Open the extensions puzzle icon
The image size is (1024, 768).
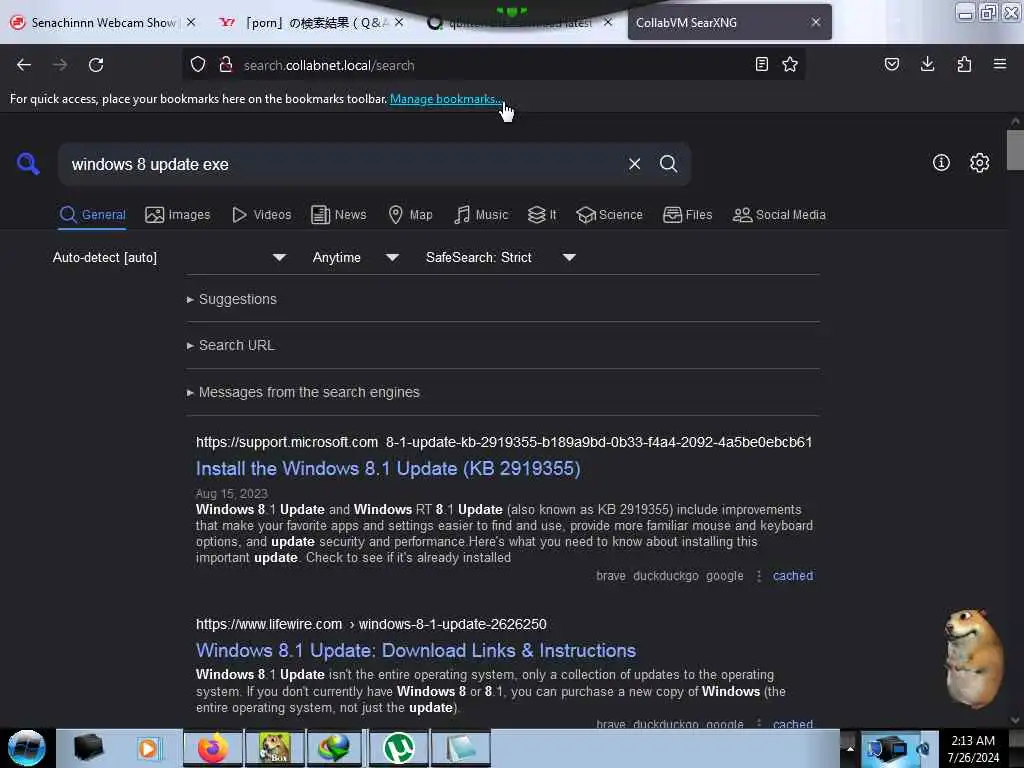pyautogui.click(x=964, y=64)
